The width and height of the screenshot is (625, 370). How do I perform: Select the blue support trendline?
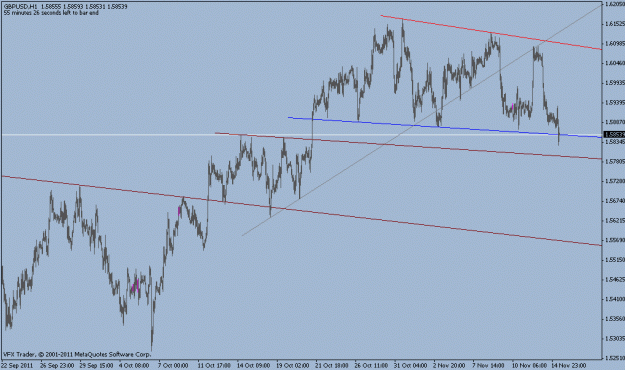point(444,127)
